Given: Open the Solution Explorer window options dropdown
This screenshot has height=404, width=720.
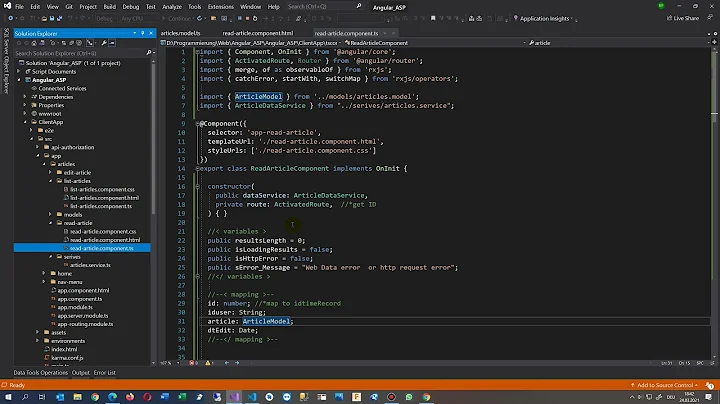Looking at the screenshot, I should click(135, 33).
